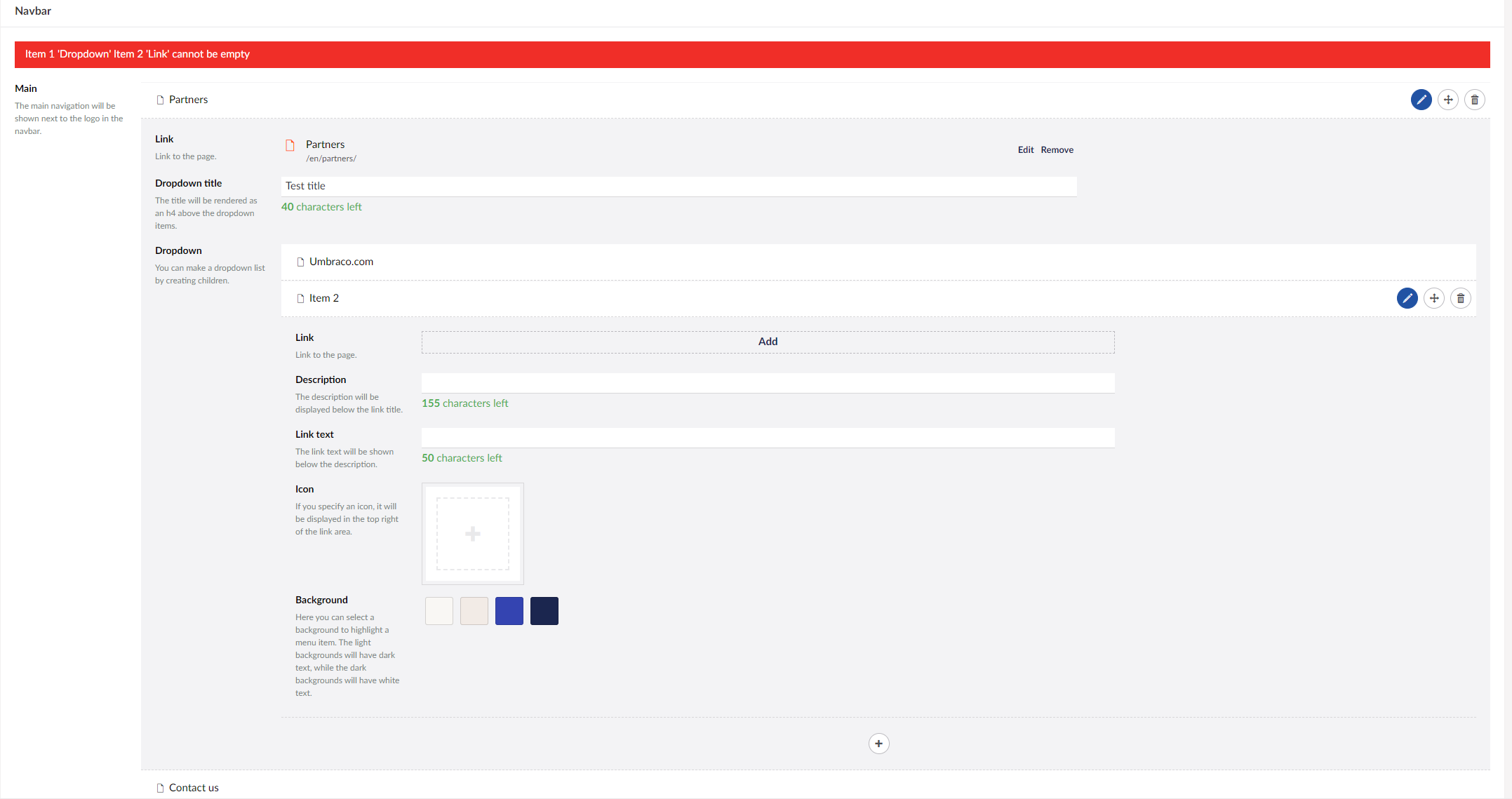Click the '155 characters left' counter
Viewport: 1512px width, 799px height.
[x=464, y=403]
